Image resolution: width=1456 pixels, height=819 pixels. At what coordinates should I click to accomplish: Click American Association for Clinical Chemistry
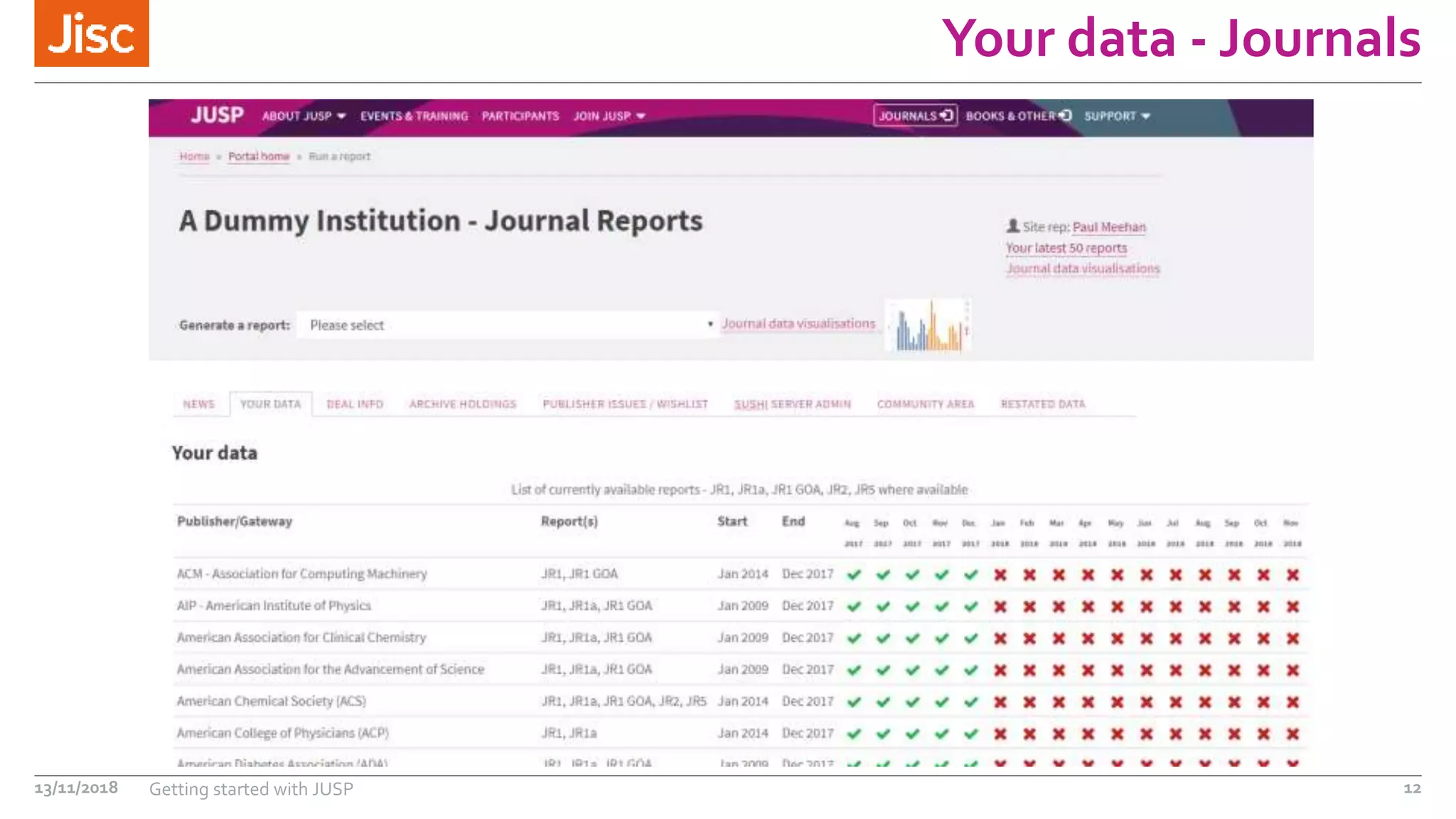coord(301,638)
